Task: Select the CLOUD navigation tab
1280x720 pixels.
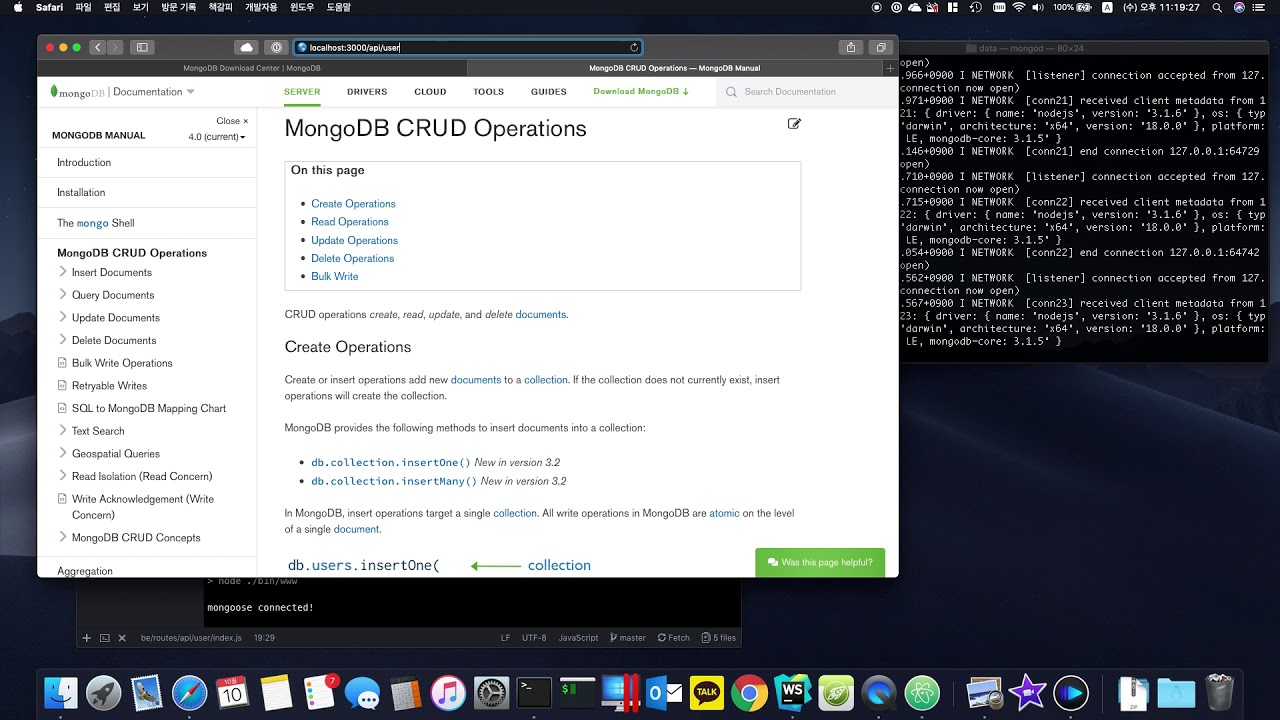Action: (430, 92)
